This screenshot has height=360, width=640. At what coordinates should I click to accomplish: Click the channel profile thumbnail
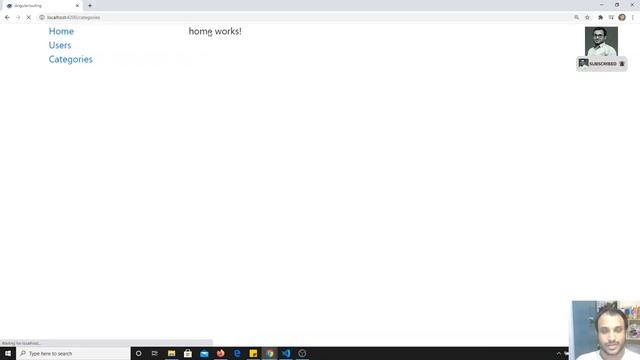pos(601,41)
